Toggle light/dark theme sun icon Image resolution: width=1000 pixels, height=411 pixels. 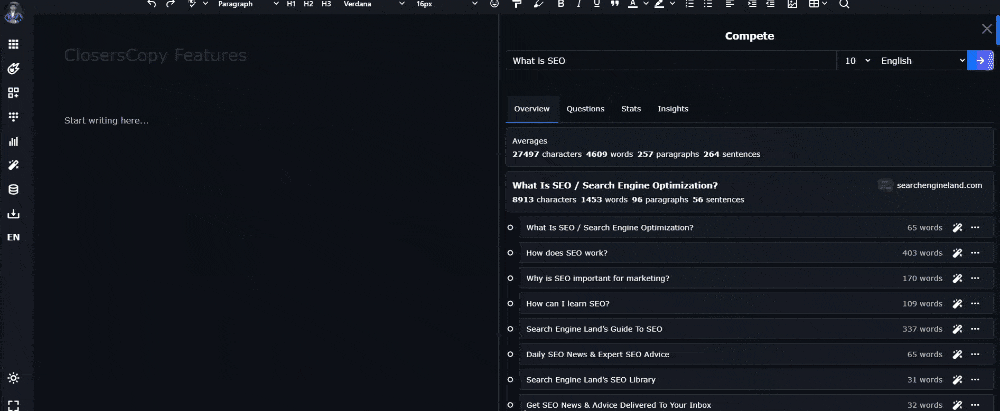pos(13,378)
